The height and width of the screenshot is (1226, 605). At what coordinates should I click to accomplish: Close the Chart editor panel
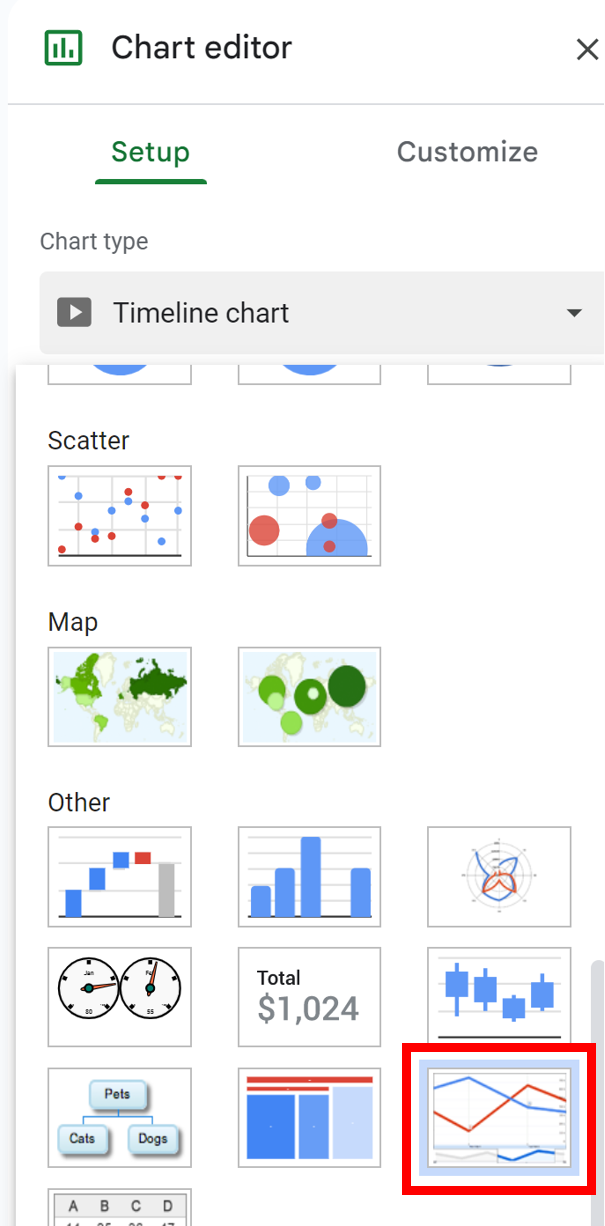pos(587,49)
